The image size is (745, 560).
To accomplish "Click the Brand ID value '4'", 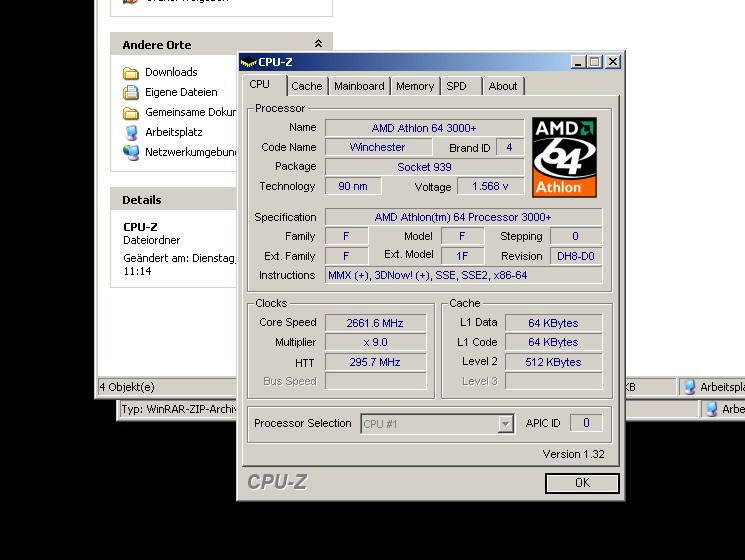I will tap(509, 147).
